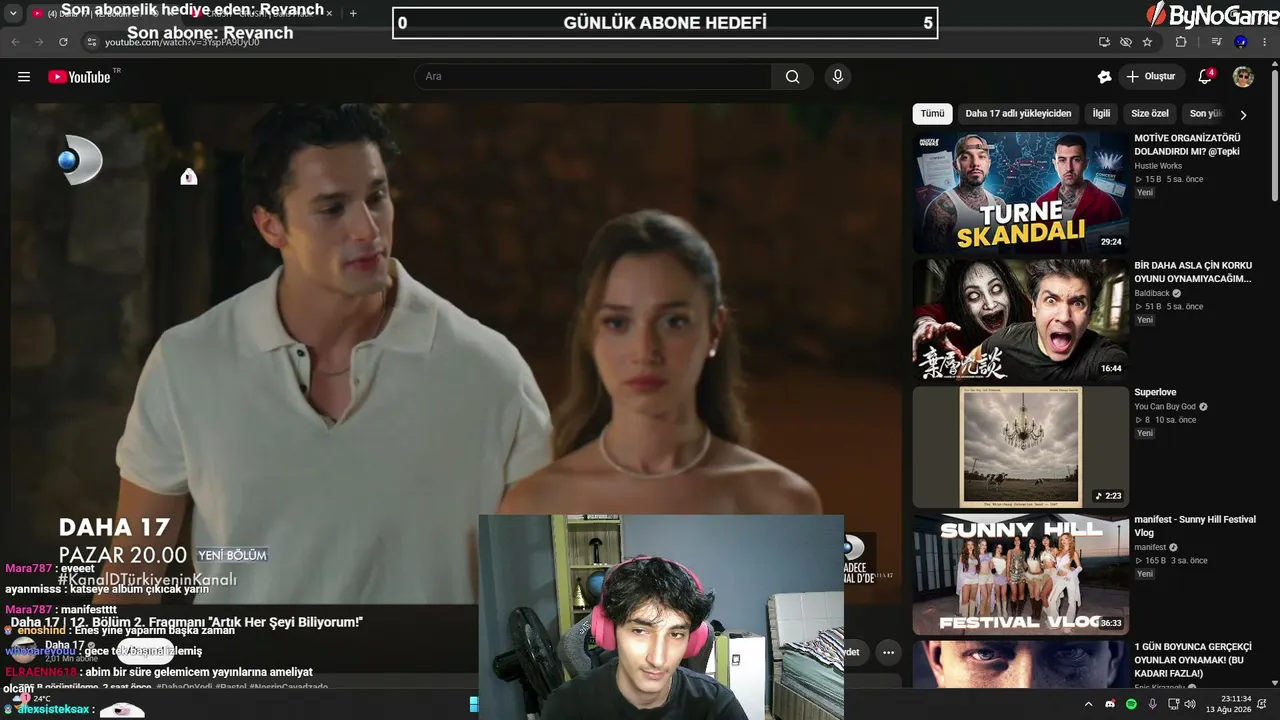Viewport: 1280px width, 720px height.
Task: Open the Superlove video title
Action: pyautogui.click(x=1155, y=392)
